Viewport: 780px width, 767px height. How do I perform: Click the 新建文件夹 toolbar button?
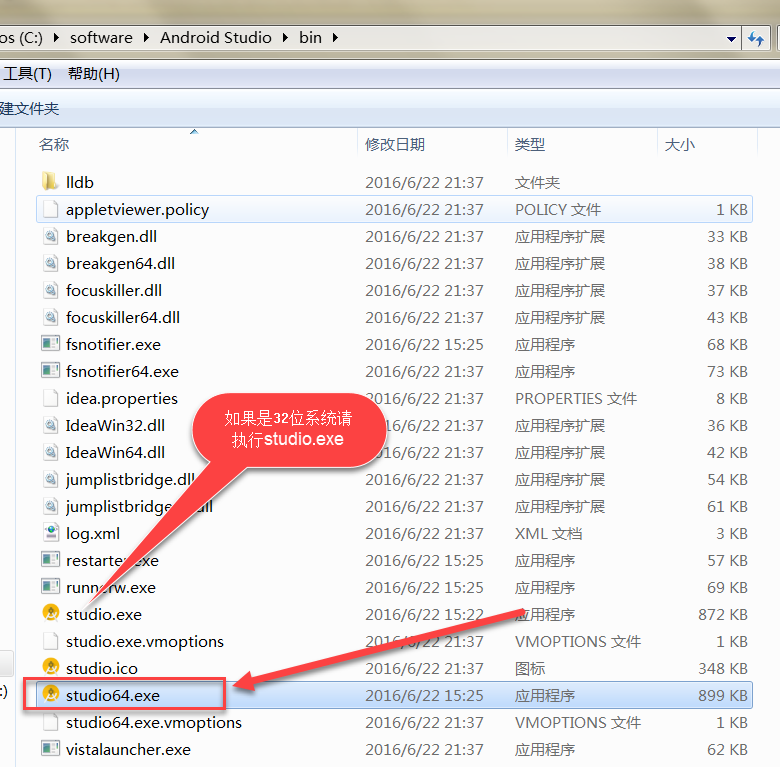tap(29, 108)
